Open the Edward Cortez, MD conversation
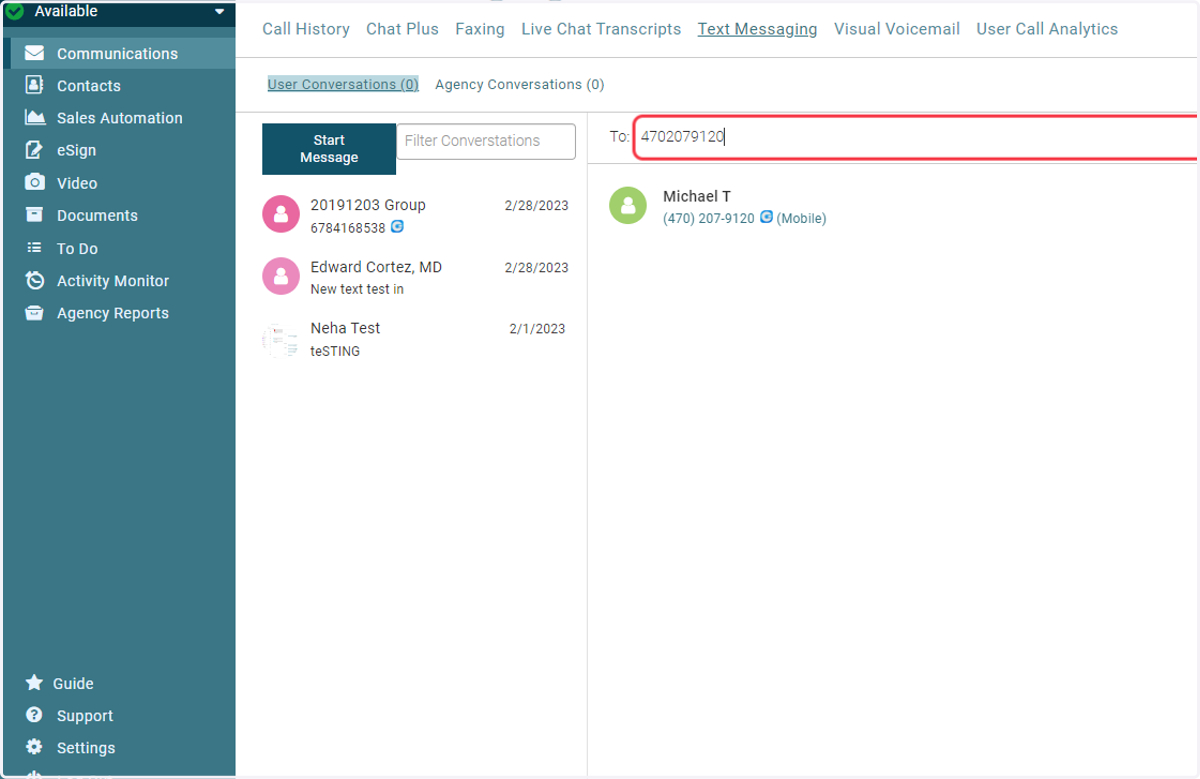The height and width of the screenshot is (779, 1200). [415, 277]
